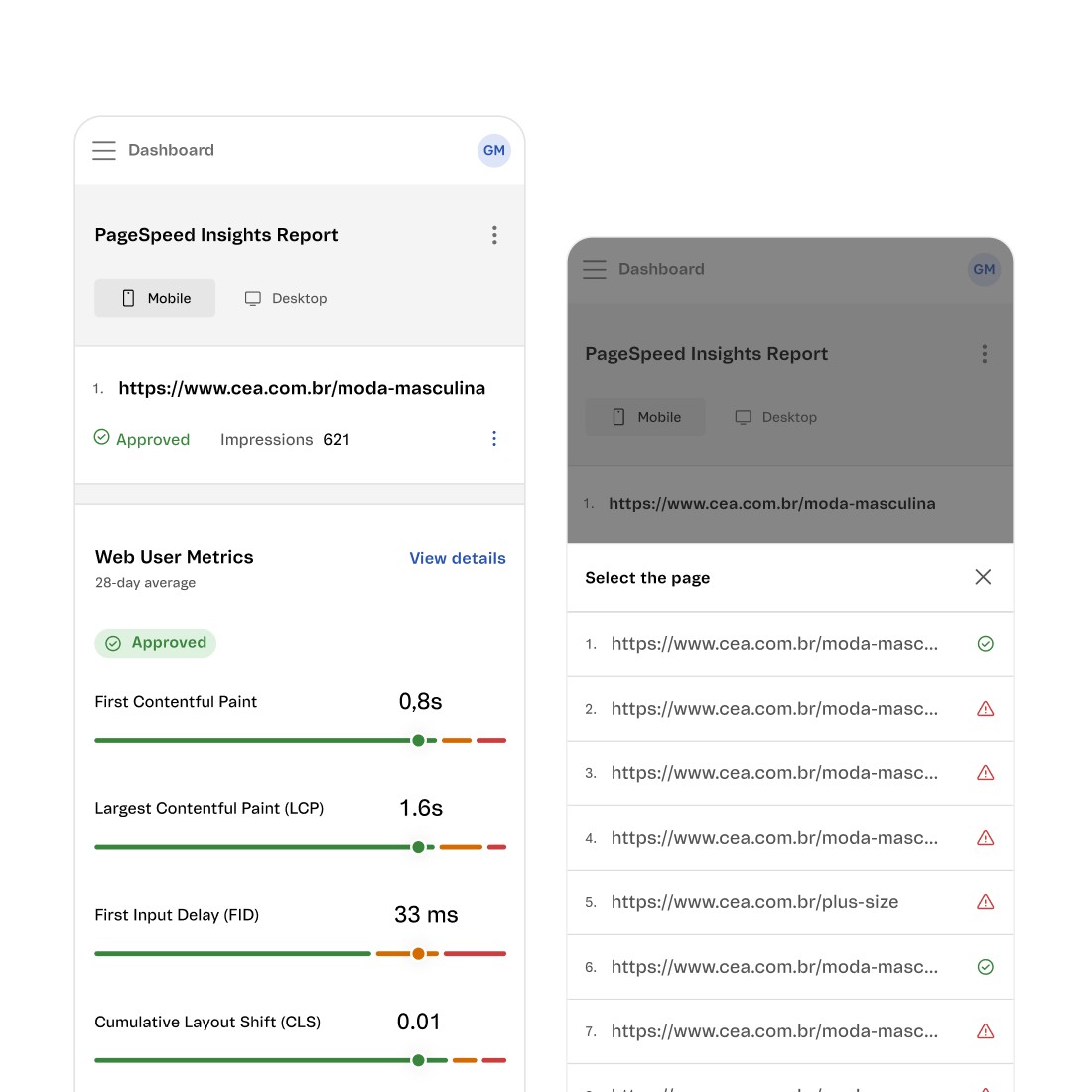Click Dashboard title in left panel
The width and height of the screenshot is (1092, 1092).
[172, 151]
